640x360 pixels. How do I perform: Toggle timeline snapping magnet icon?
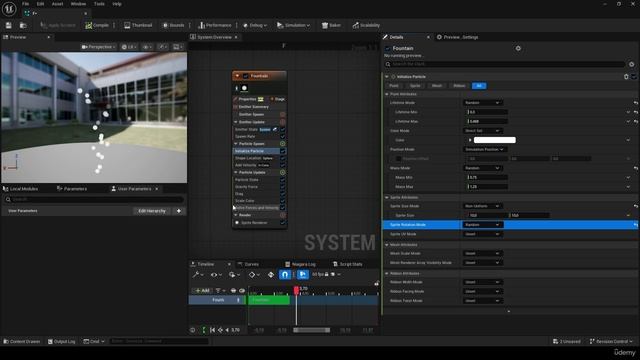(x=284, y=275)
